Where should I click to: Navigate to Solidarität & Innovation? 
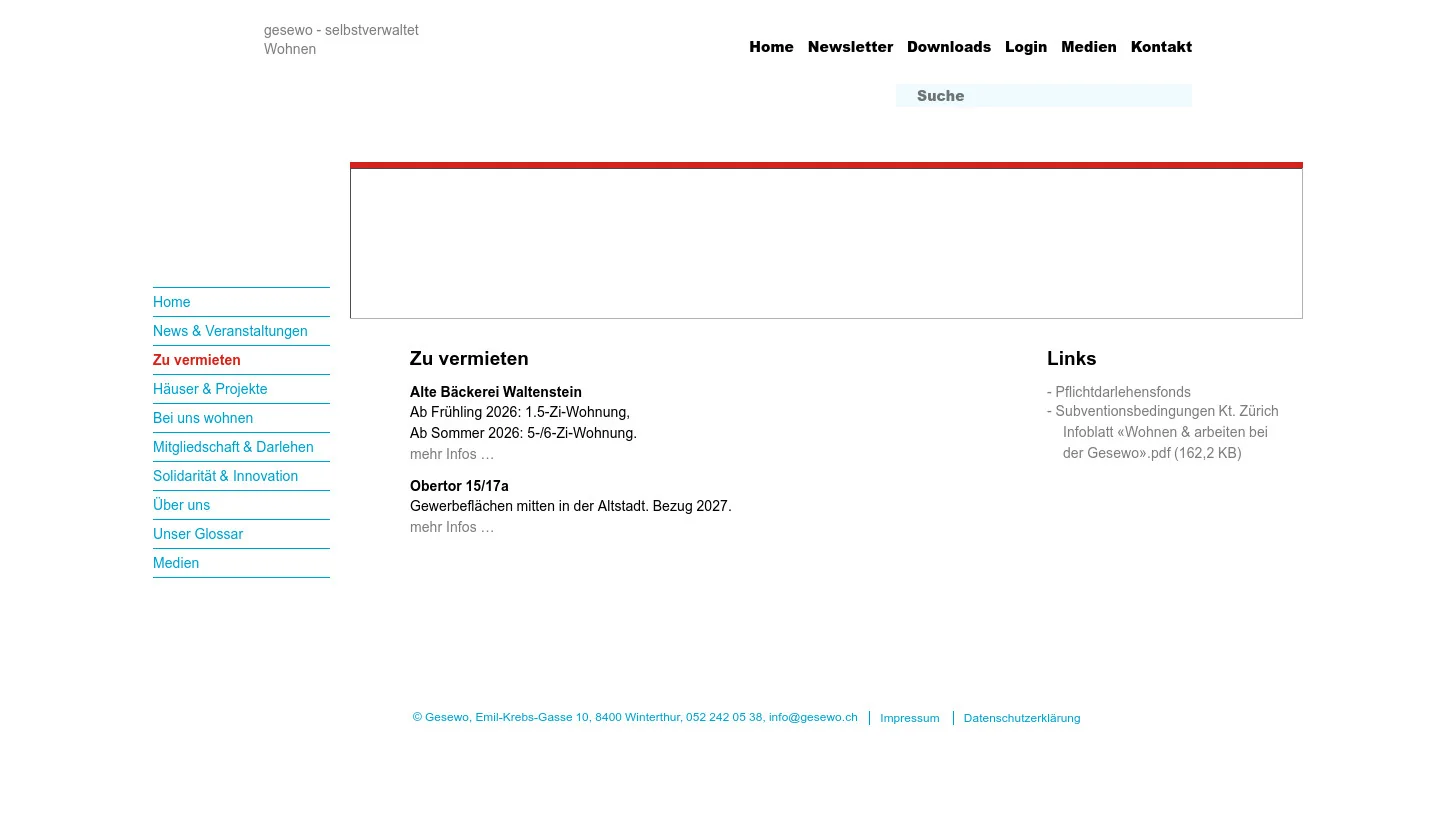click(x=225, y=476)
